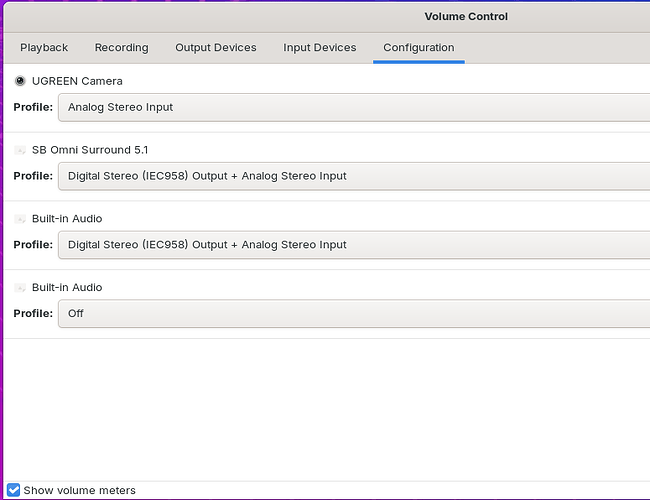This screenshot has height=500, width=650.
Task: Click the UGREEN Camera device name
Action: tap(77, 81)
